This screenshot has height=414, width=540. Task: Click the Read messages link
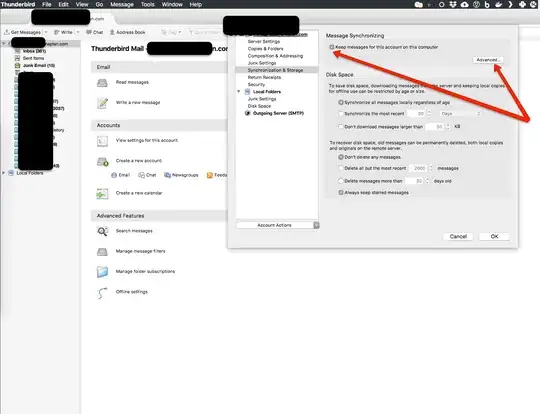coord(132,82)
